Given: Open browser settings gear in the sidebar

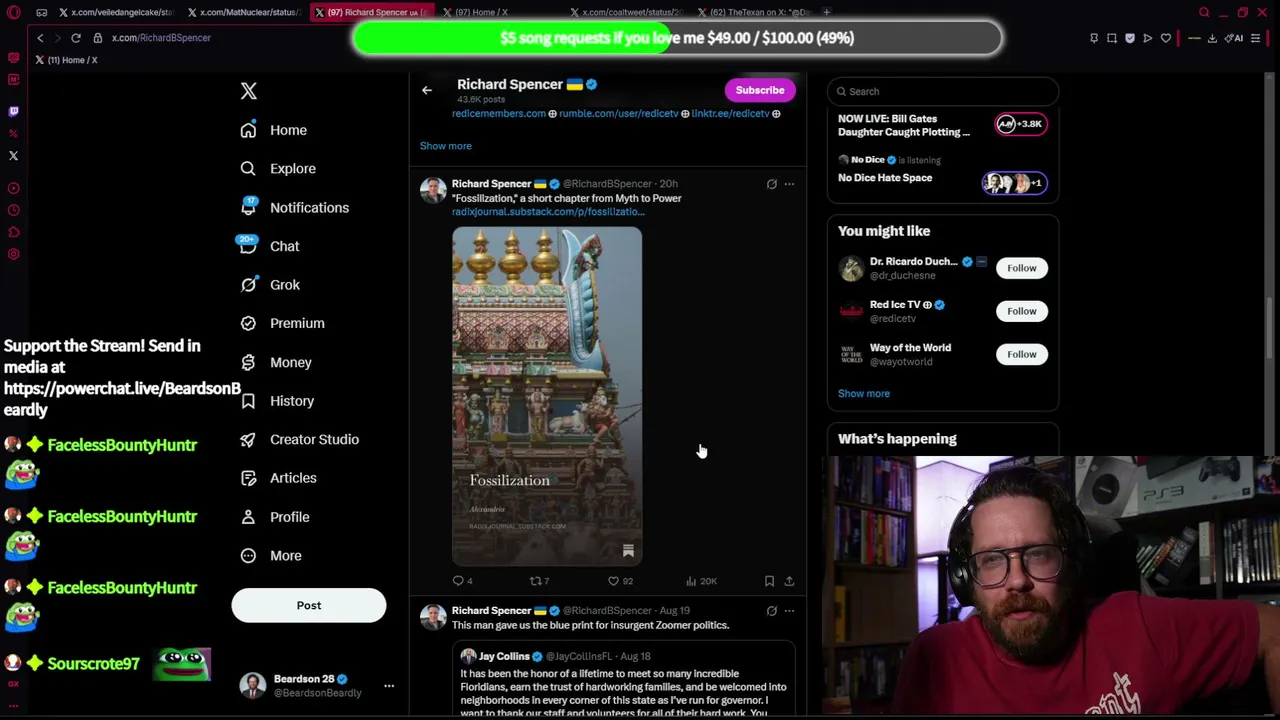Looking at the screenshot, I should [13, 254].
